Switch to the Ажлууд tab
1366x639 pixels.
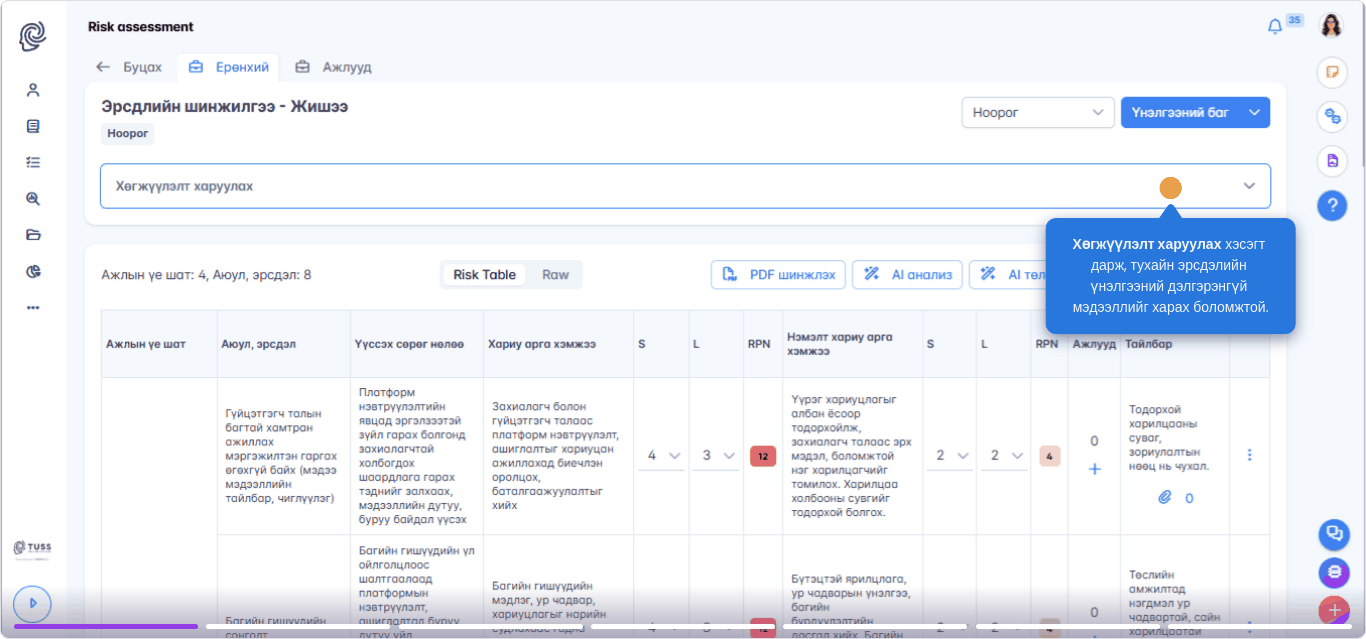click(x=333, y=67)
